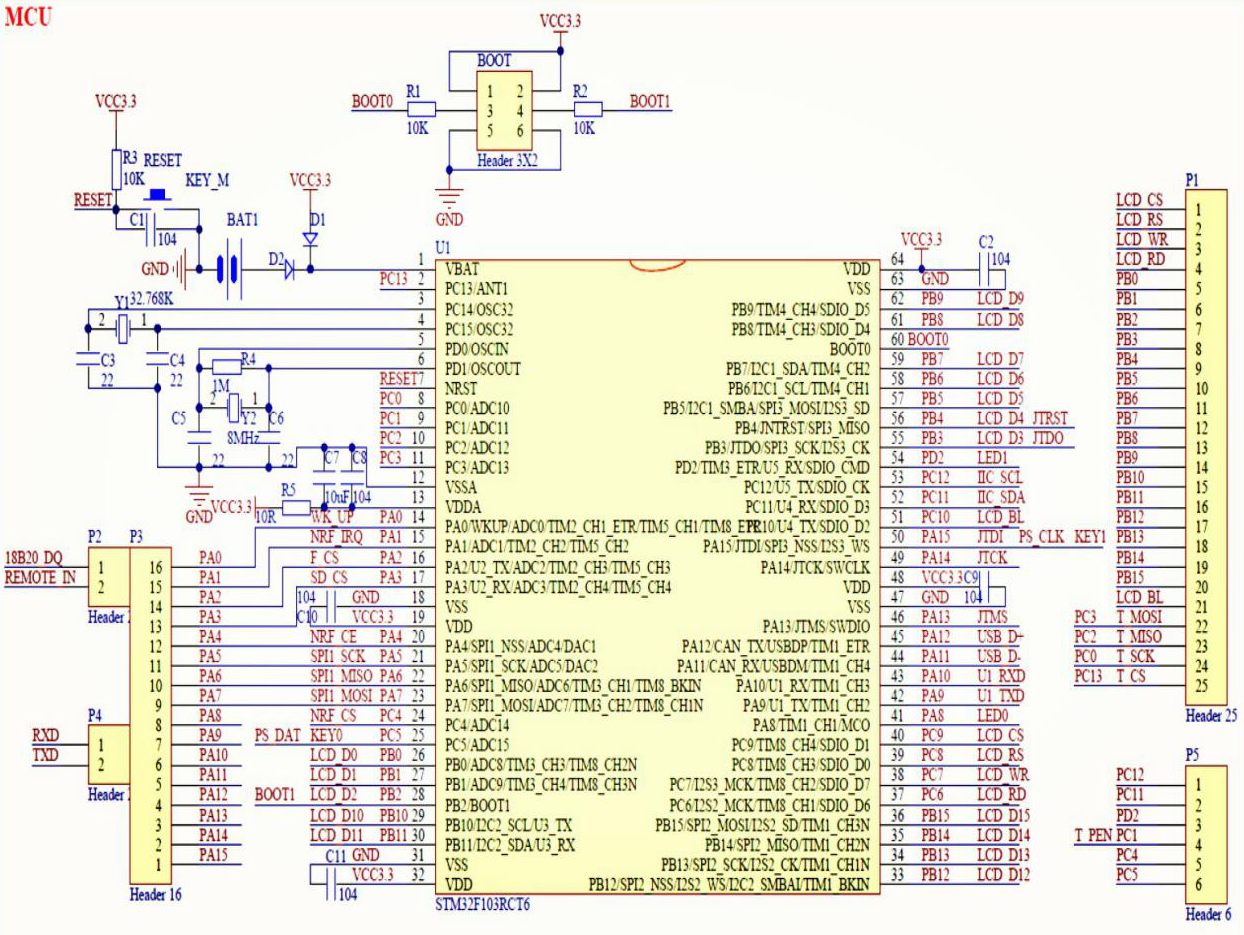Click diode D1 below VCC3.3
The height and width of the screenshot is (935, 1244).
click(309, 240)
